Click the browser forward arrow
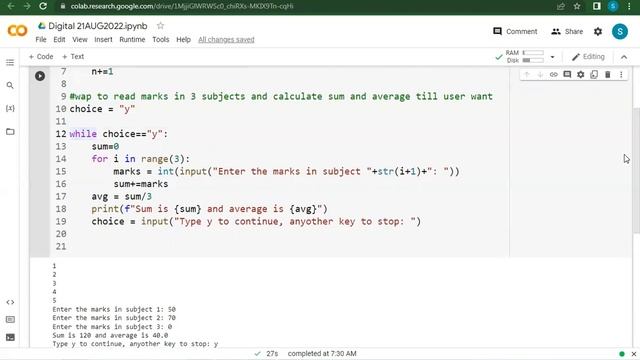Viewport: 640px width, 360px height. pos(27,6)
